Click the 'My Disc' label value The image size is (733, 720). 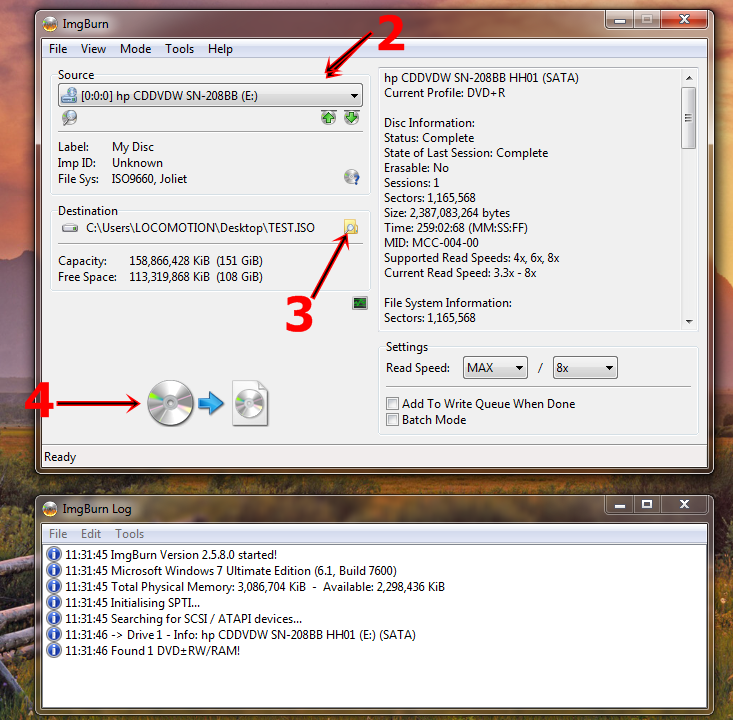click(133, 147)
